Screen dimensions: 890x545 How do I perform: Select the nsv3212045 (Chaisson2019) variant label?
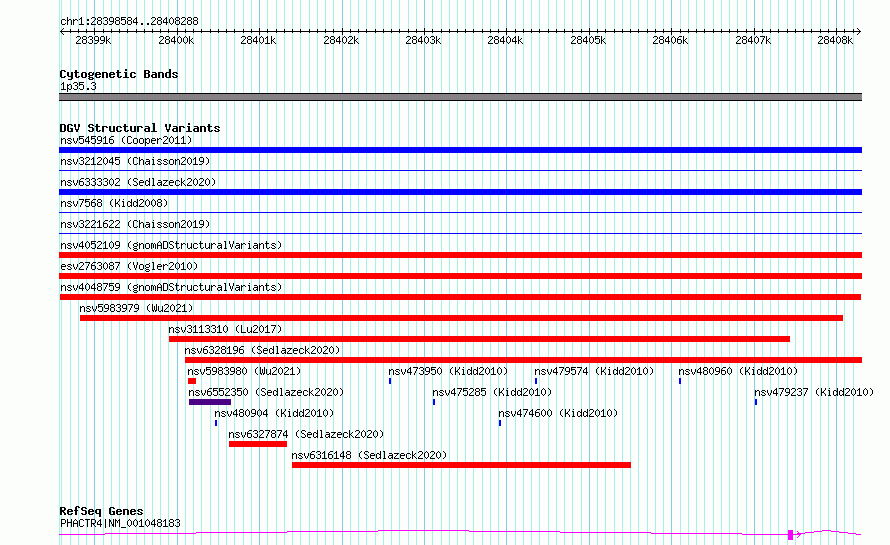pyautogui.click(x=135, y=161)
